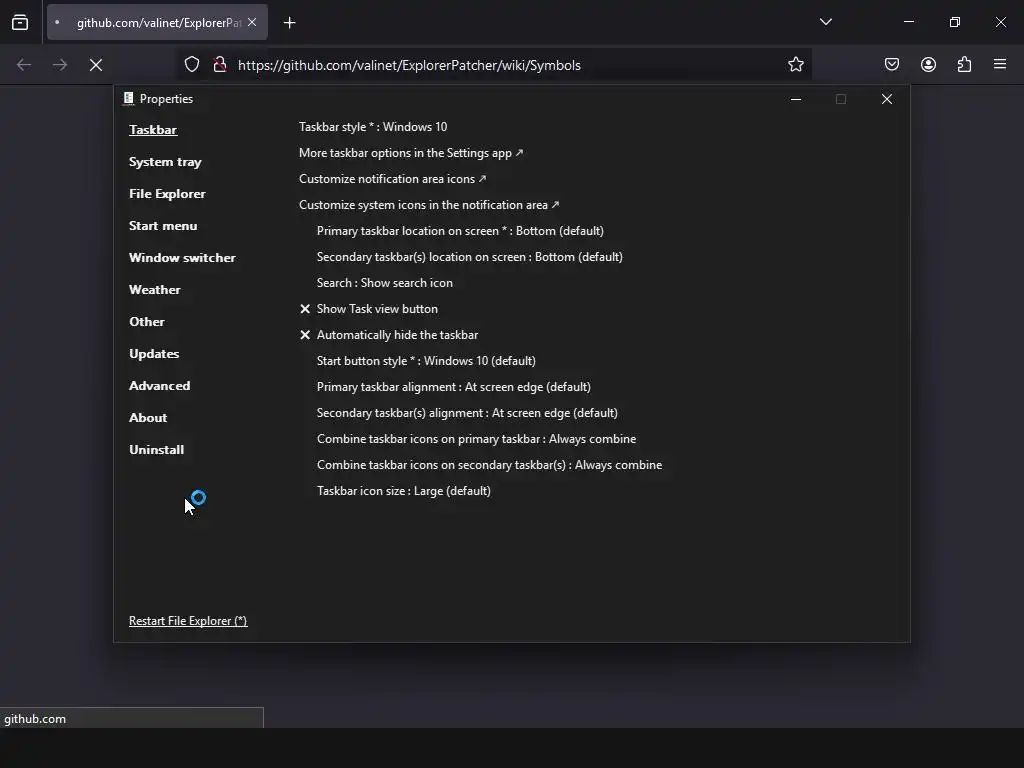Open a new browser tab
This screenshot has height=768, width=1024.
pos(289,23)
